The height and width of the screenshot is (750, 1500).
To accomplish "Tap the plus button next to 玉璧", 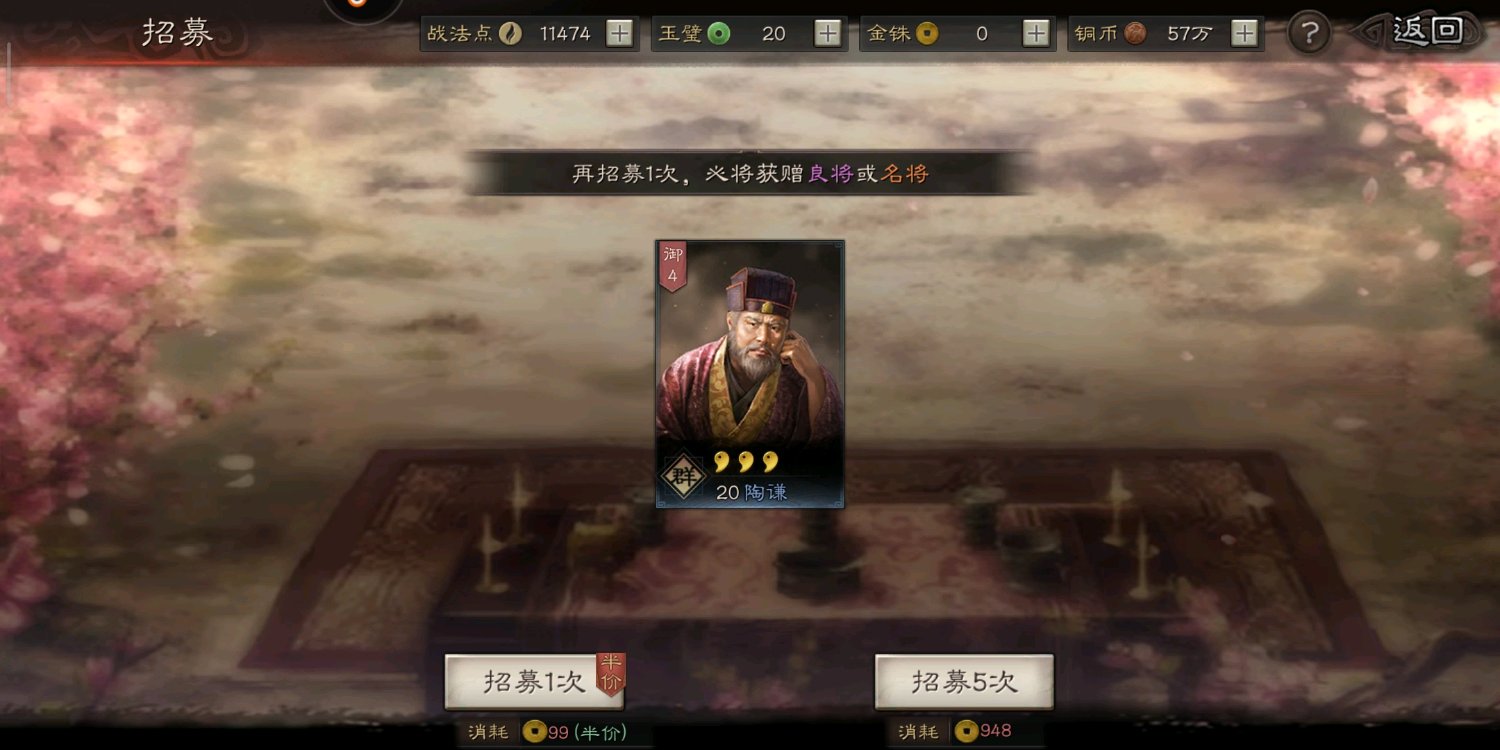I will click(x=828, y=33).
